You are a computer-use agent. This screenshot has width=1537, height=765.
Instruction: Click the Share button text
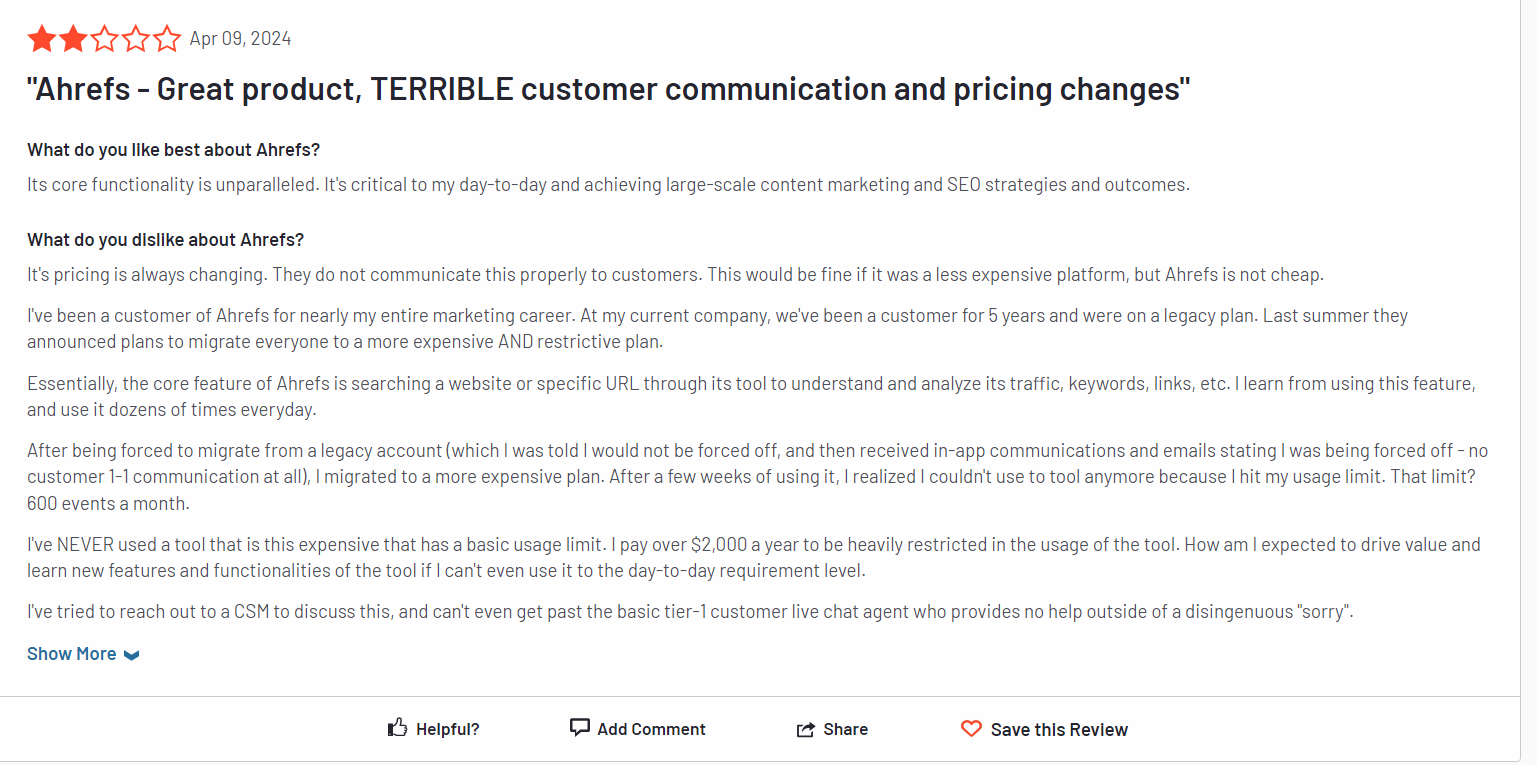[x=846, y=729]
